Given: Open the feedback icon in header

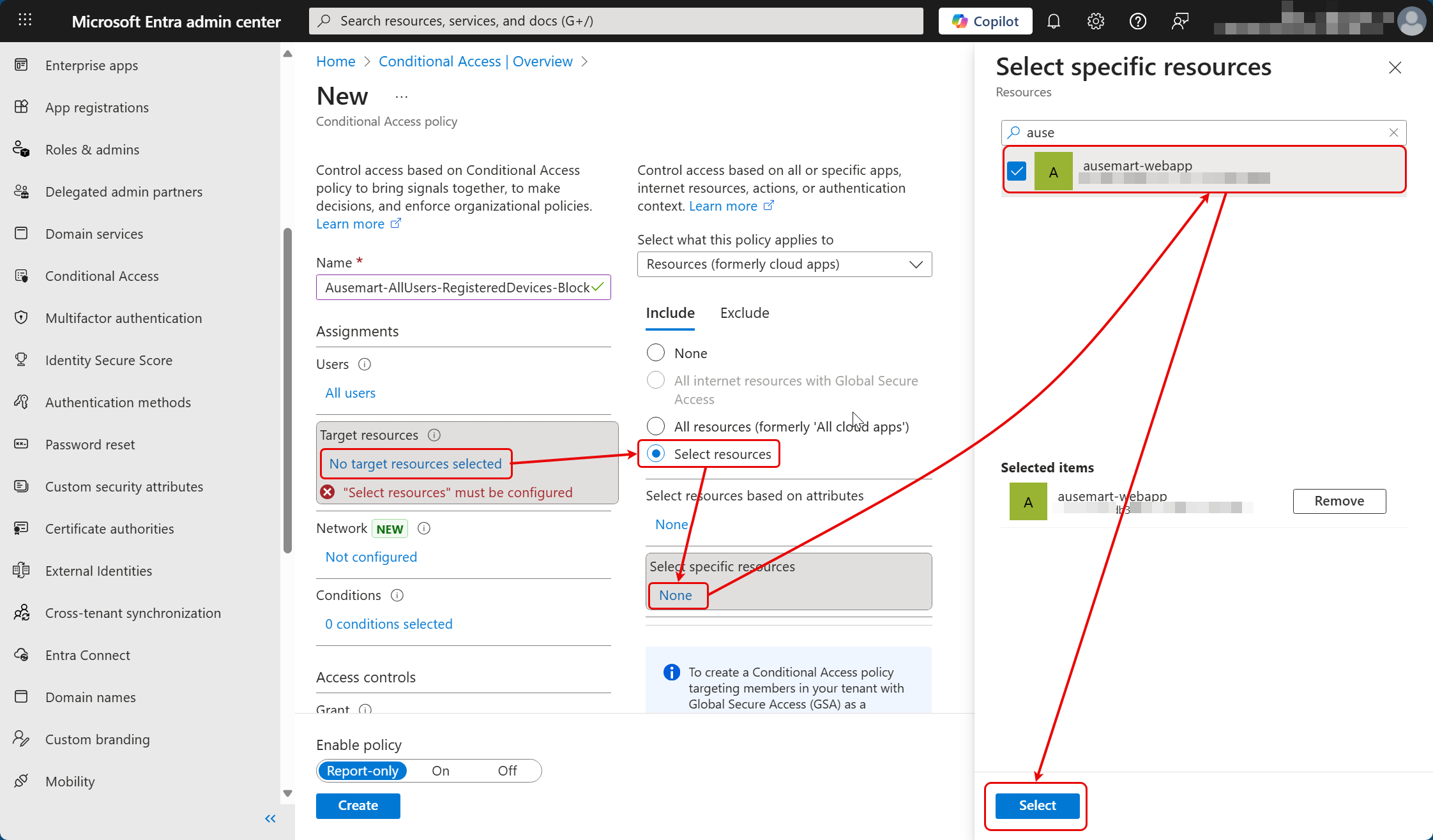Looking at the screenshot, I should 1179,21.
